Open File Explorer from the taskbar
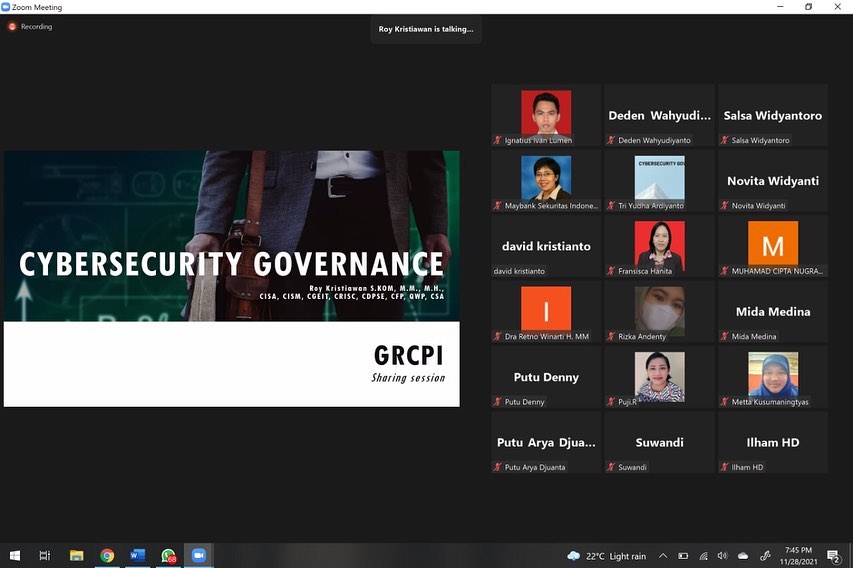Image resolution: width=853 pixels, height=568 pixels. coord(76,556)
